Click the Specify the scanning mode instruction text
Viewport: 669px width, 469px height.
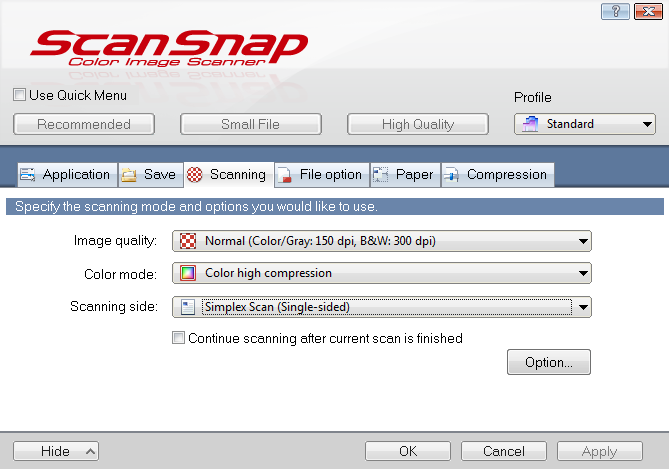196,207
